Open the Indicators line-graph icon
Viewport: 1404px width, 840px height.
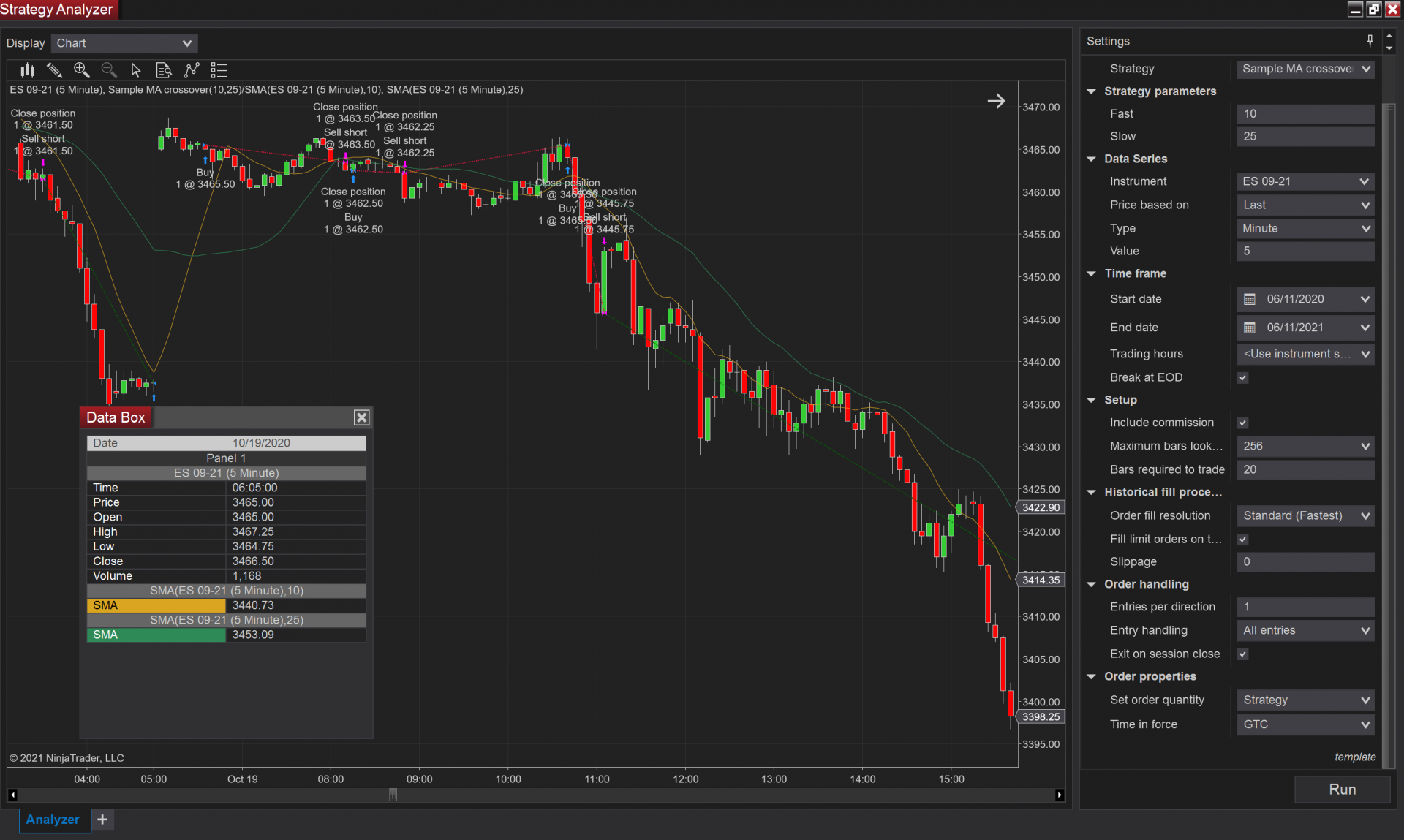tap(192, 70)
